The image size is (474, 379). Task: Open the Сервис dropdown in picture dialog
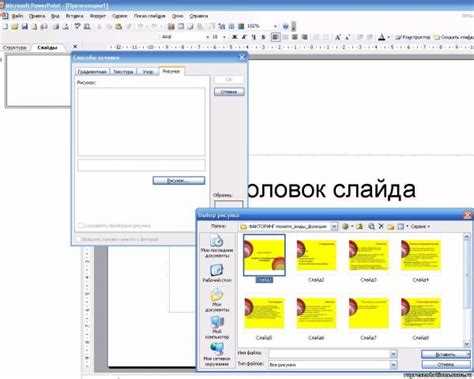[420, 227]
